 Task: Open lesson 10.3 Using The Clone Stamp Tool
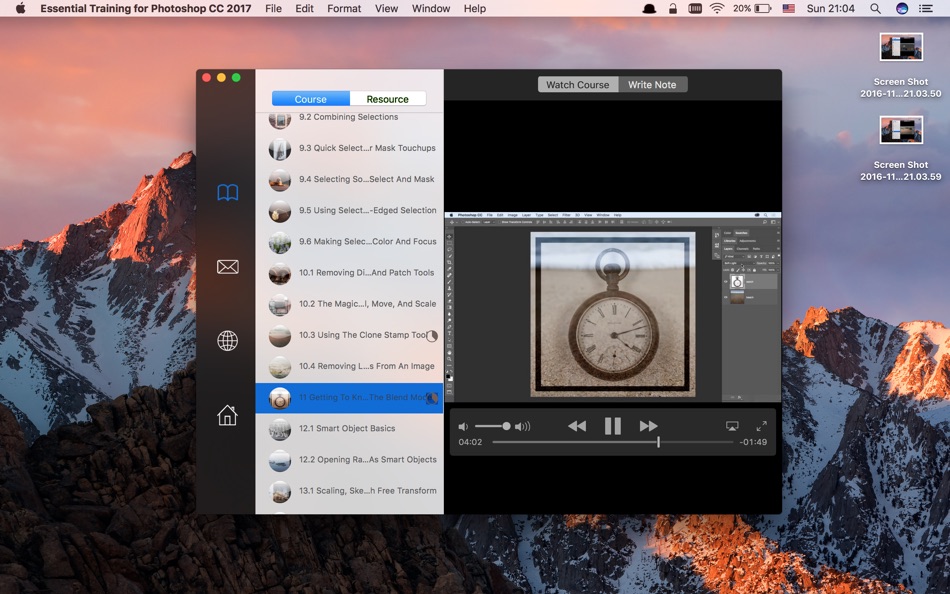click(350, 335)
